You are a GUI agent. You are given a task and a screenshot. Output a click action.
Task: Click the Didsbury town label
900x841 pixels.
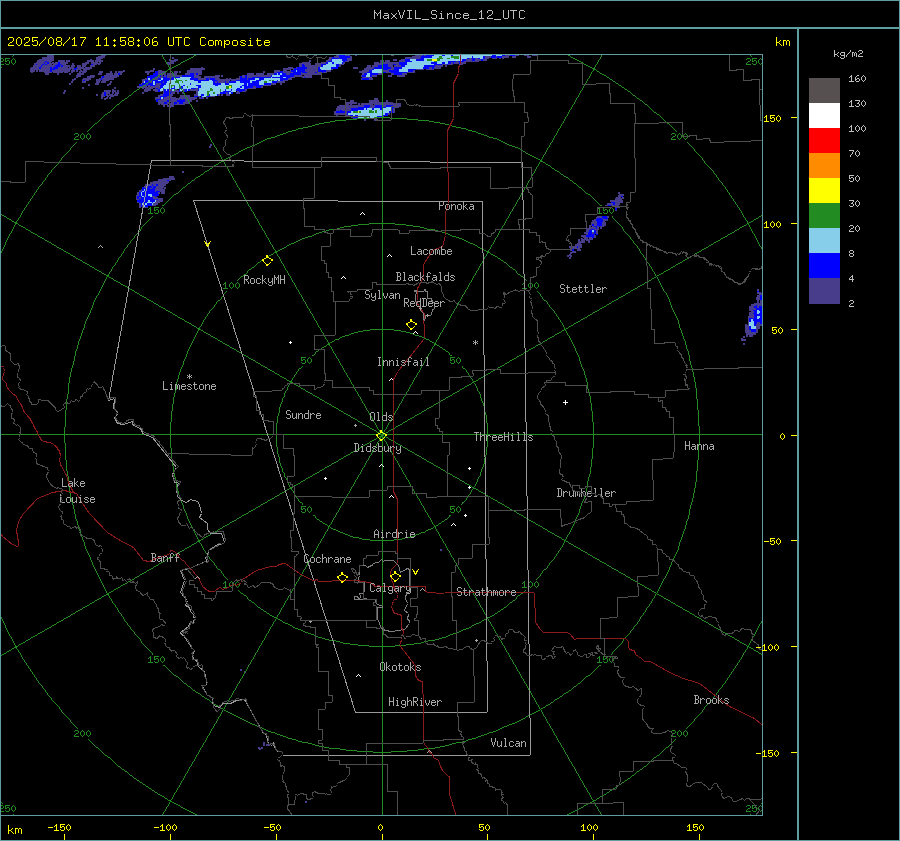pos(377,448)
